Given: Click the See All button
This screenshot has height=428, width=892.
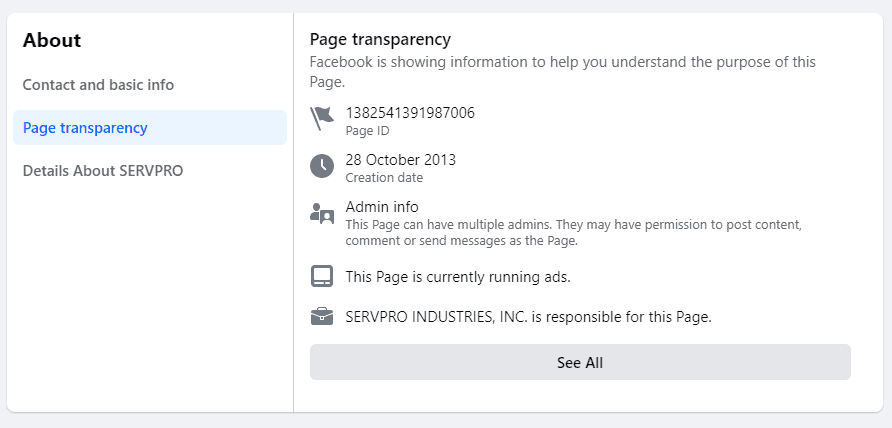Looking at the screenshot, I should click(580, 362).
